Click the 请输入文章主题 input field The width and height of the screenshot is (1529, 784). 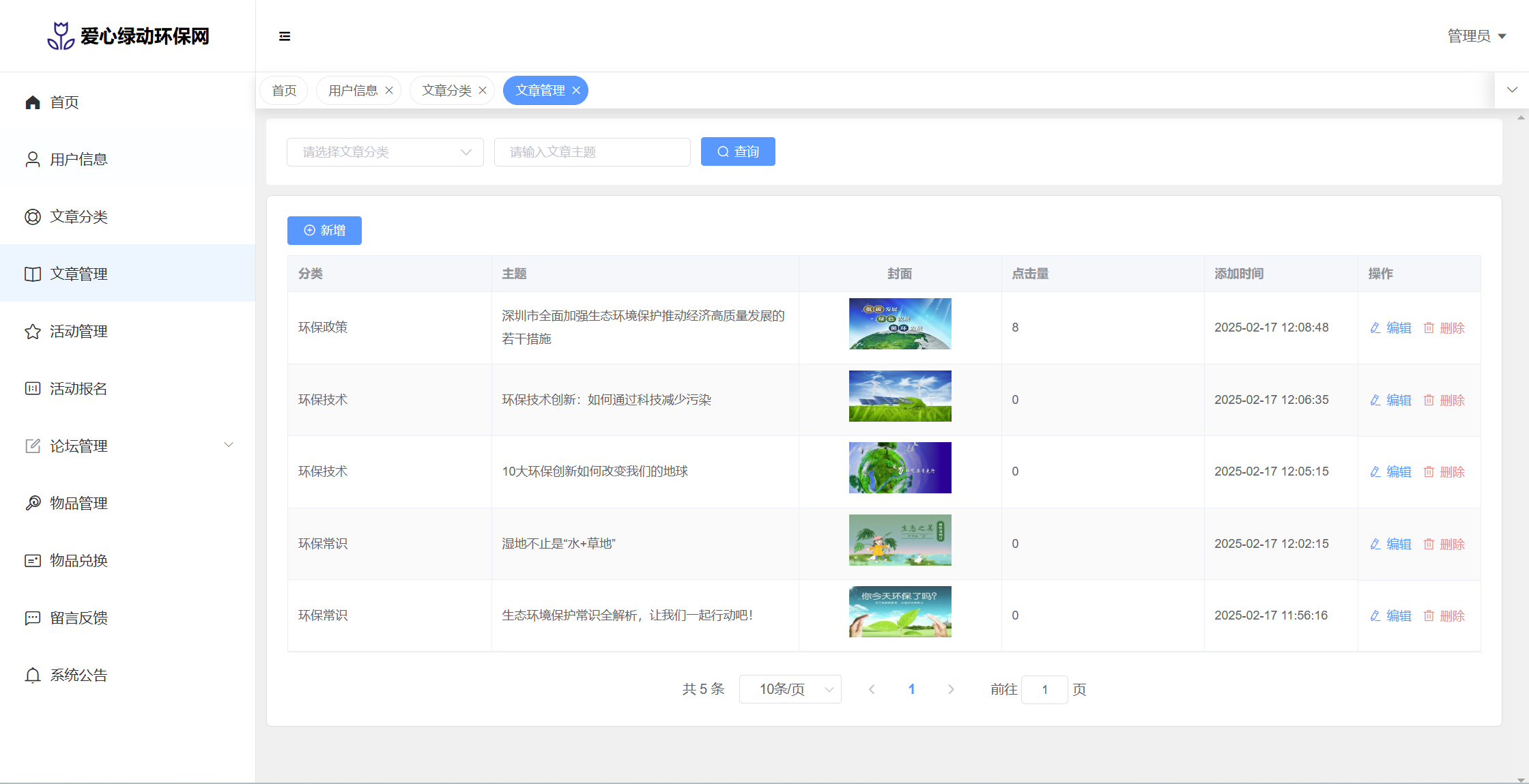[x=592, y=152]
